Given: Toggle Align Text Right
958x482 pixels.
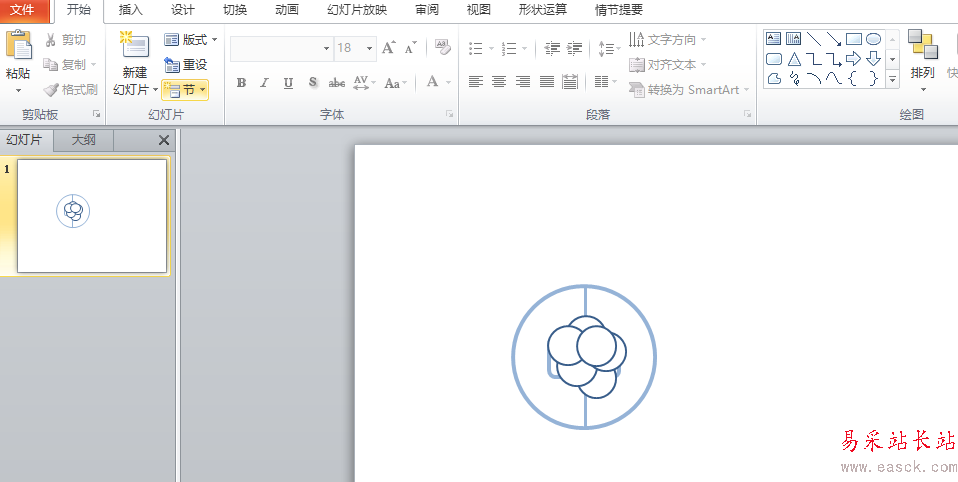Looking at the screenshot, I should (523, 81).
